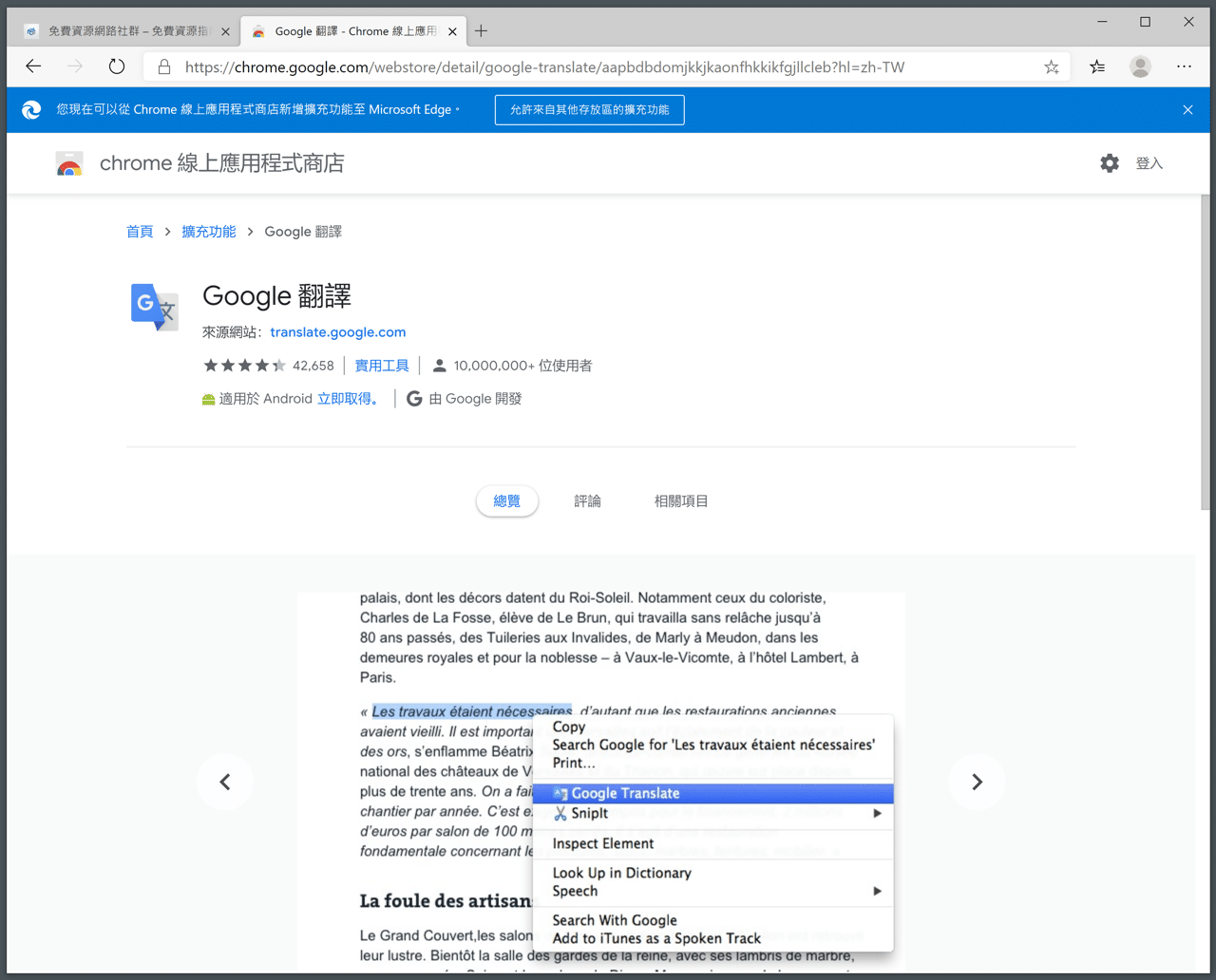Click Add to iTunes as a Spoken Track
The height and width of the screenshot is (980, 1216).
pos(656,938)
